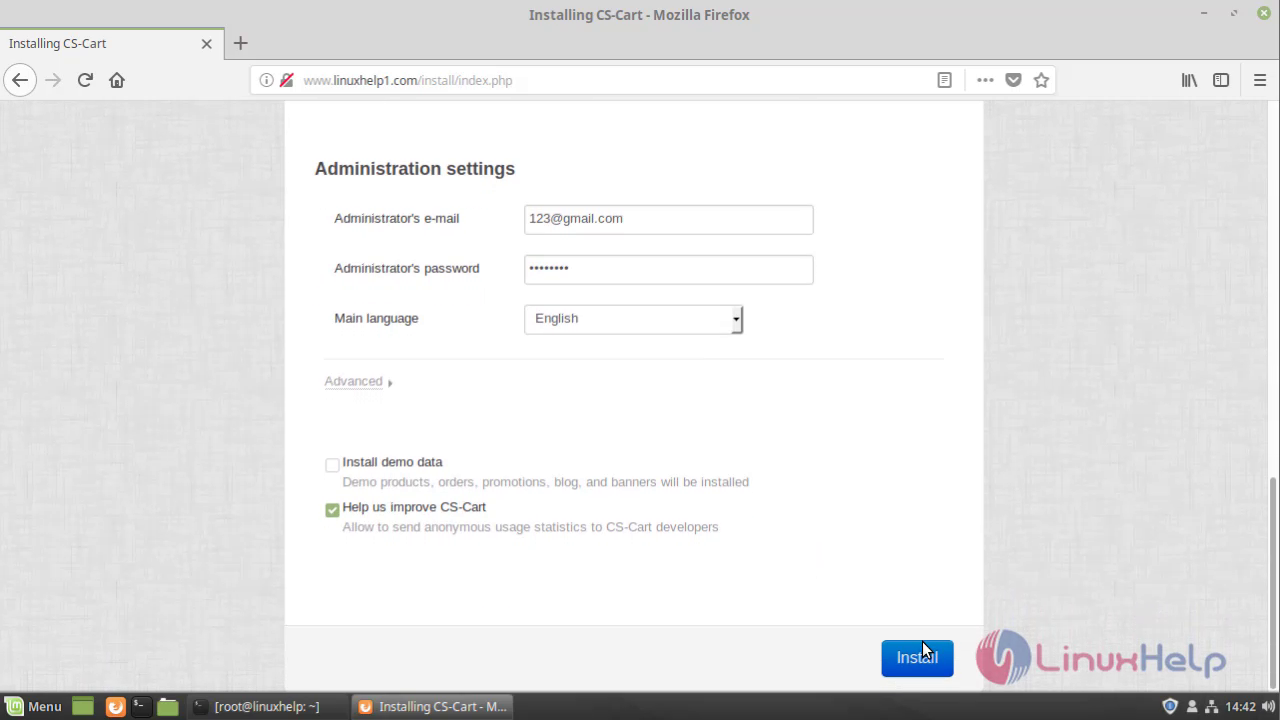1280x720 pixels.
Task: Click the Main language label
Action: pos(376,318)
